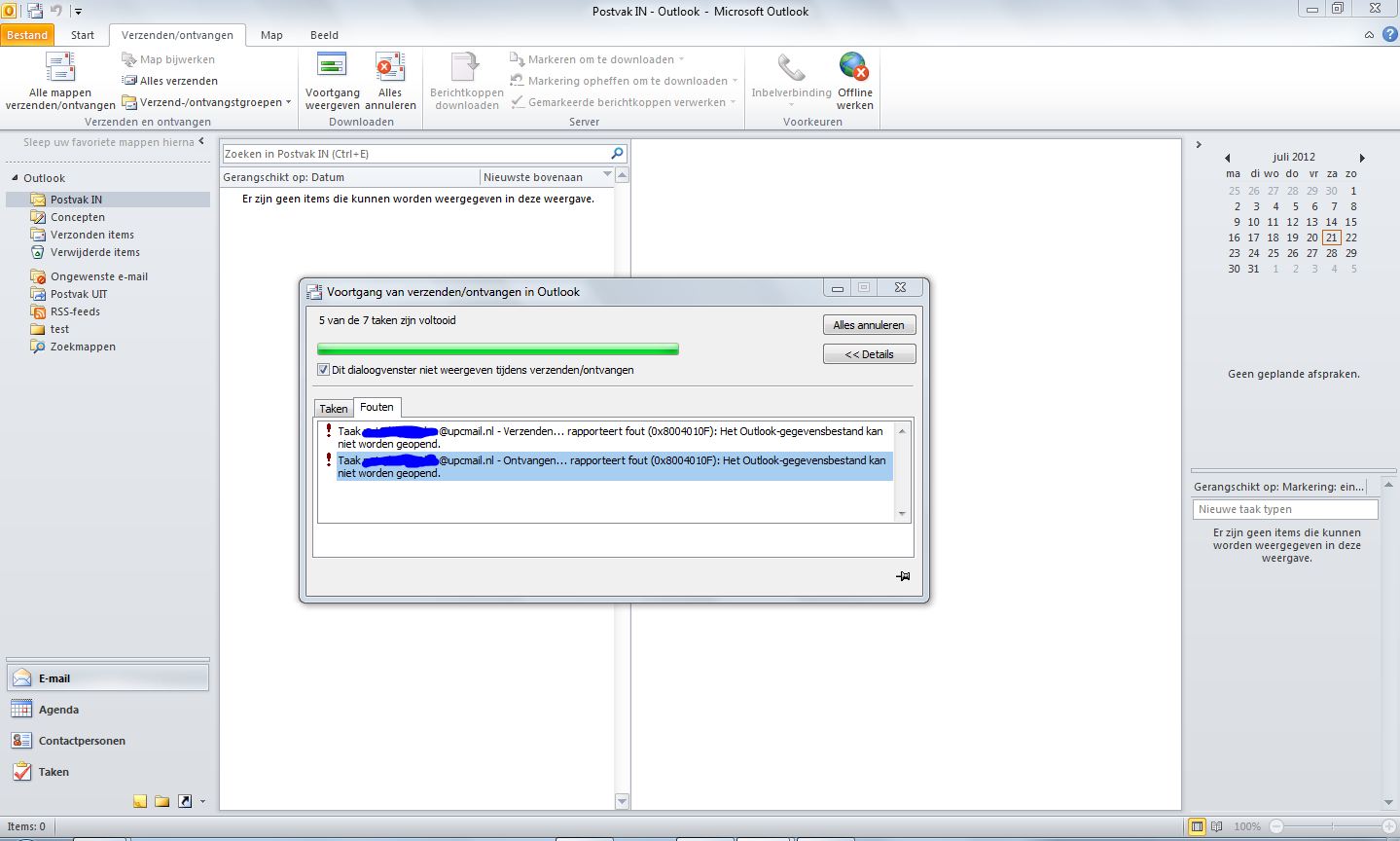Toggle the Offline werken icon
The image size is (1400, 841).
(854, 66)
